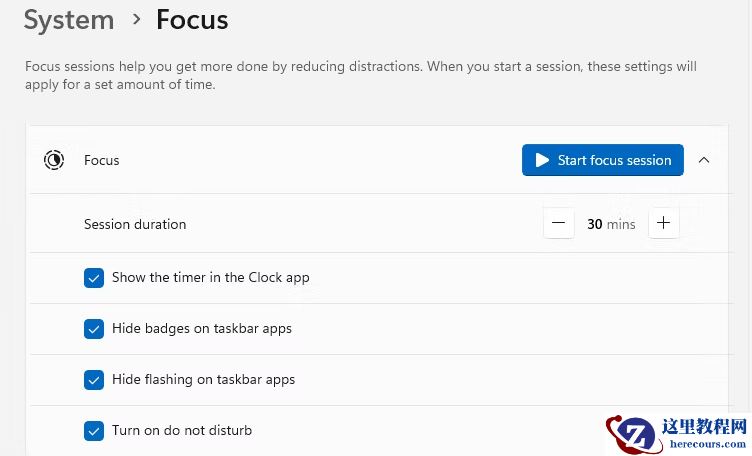Click the Hide badges on taskbar apps label
The height and width of the screenshot is (456, 752).
tap(202, 329)
